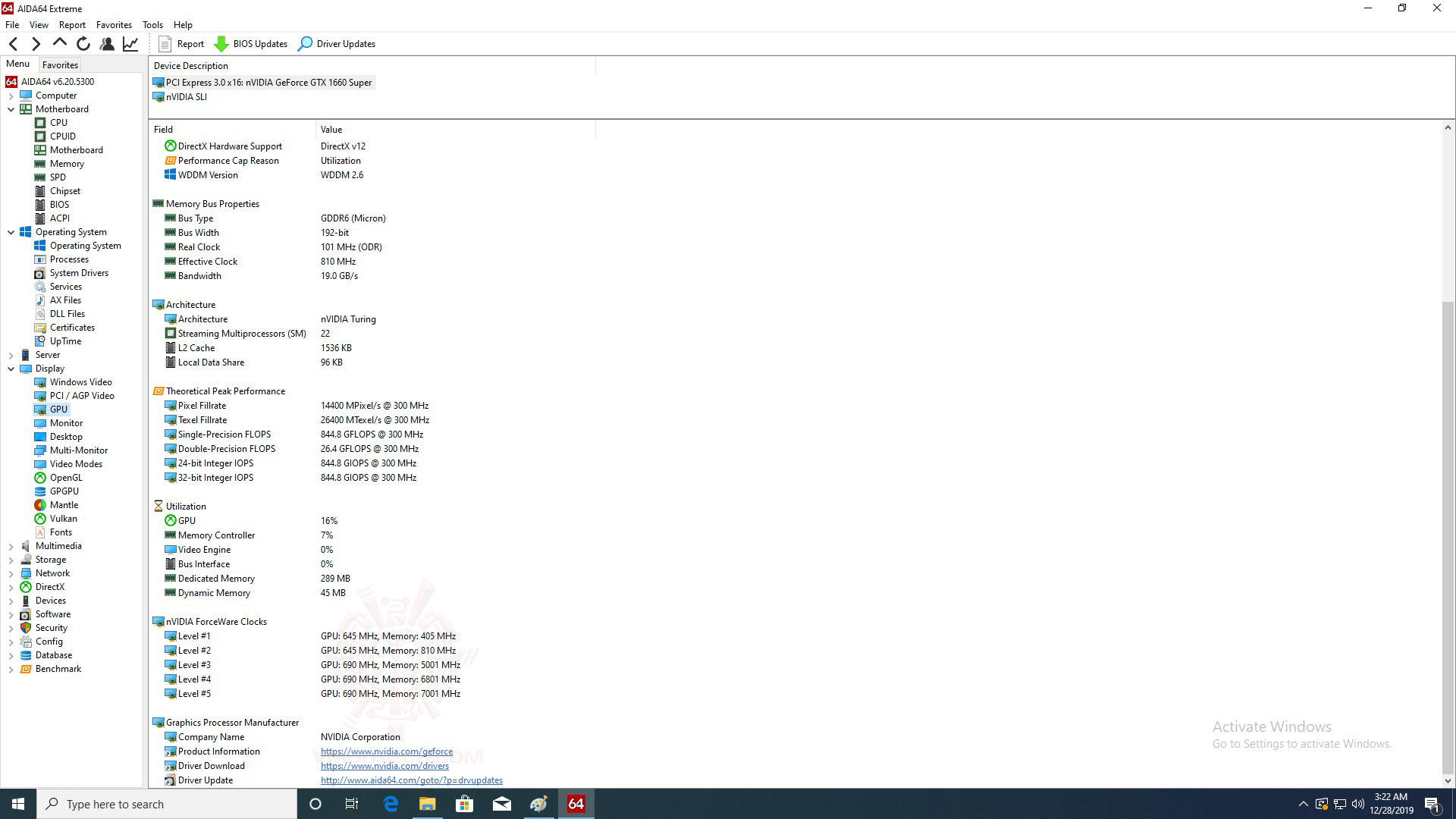Open Microsoft Edge from the taskbar
This screenshot has width=1456, height=819.
(391, 804)
